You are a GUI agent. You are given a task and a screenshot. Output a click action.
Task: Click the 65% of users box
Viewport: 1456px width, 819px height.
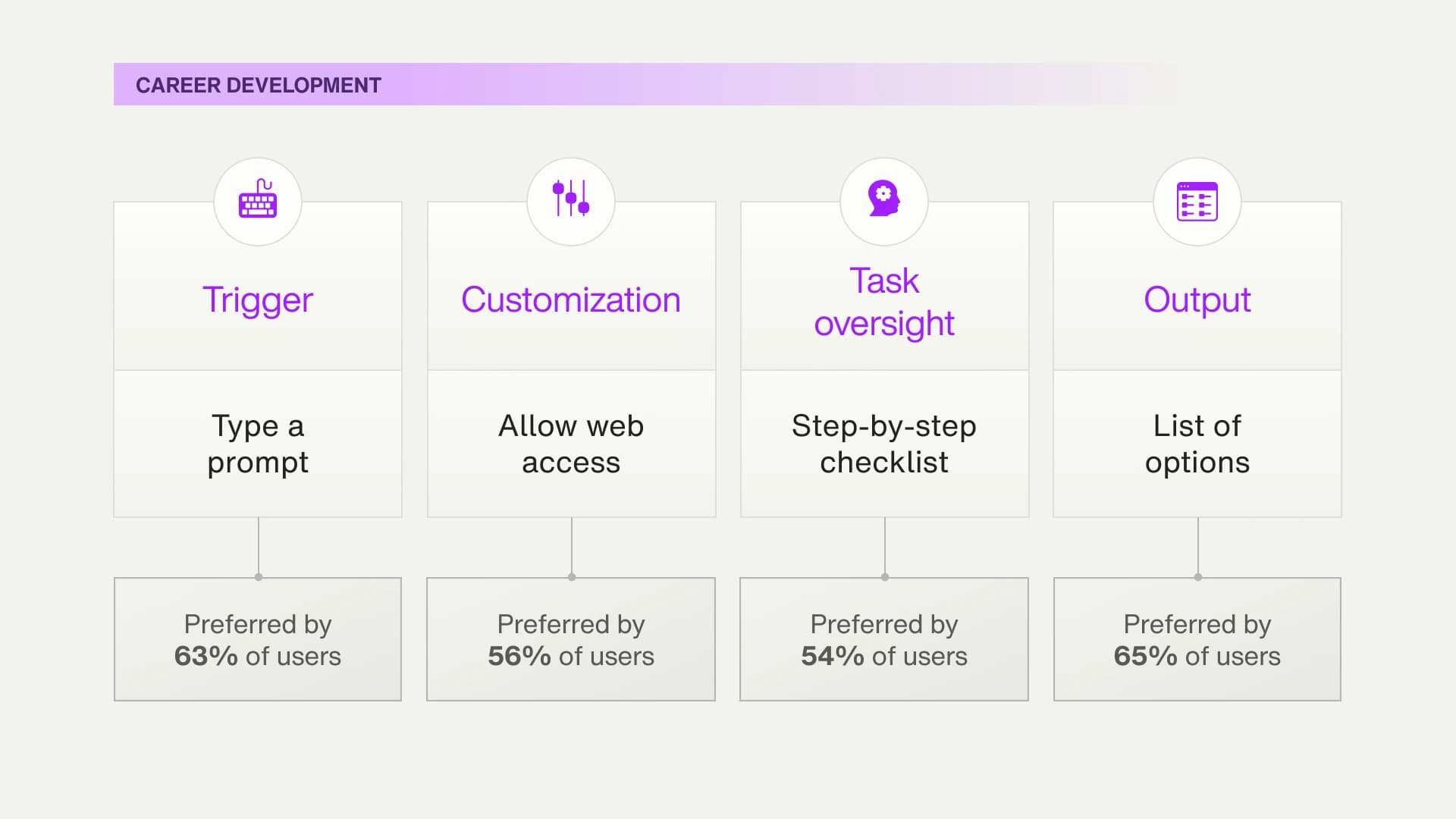pyautogui.click(x=1197, y=639)
